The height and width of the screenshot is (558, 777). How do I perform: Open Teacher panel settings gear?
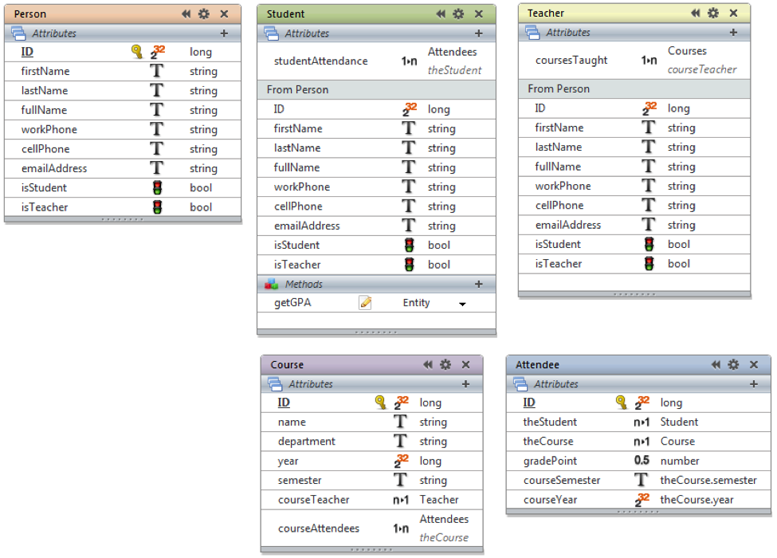713,13
